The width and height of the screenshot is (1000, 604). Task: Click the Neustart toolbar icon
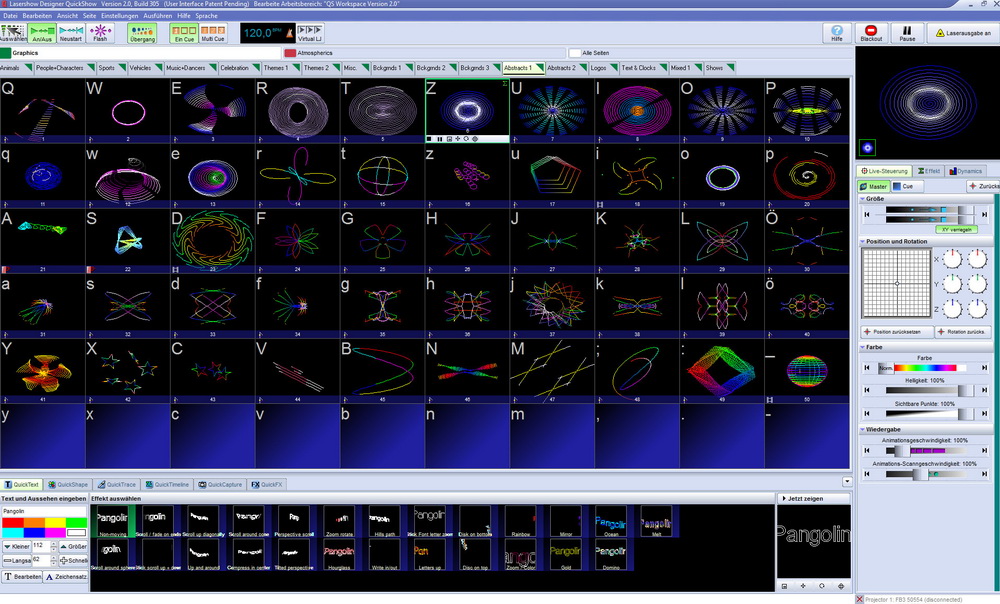[71, 33]
